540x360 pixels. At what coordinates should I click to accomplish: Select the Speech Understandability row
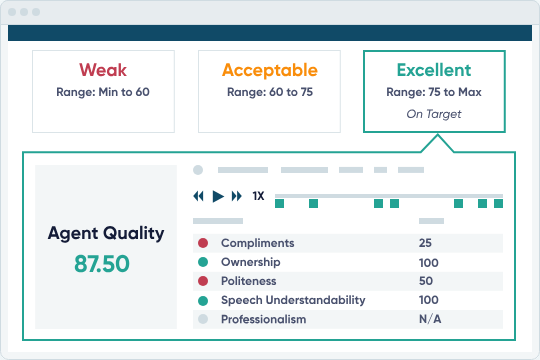click(348, 300)
